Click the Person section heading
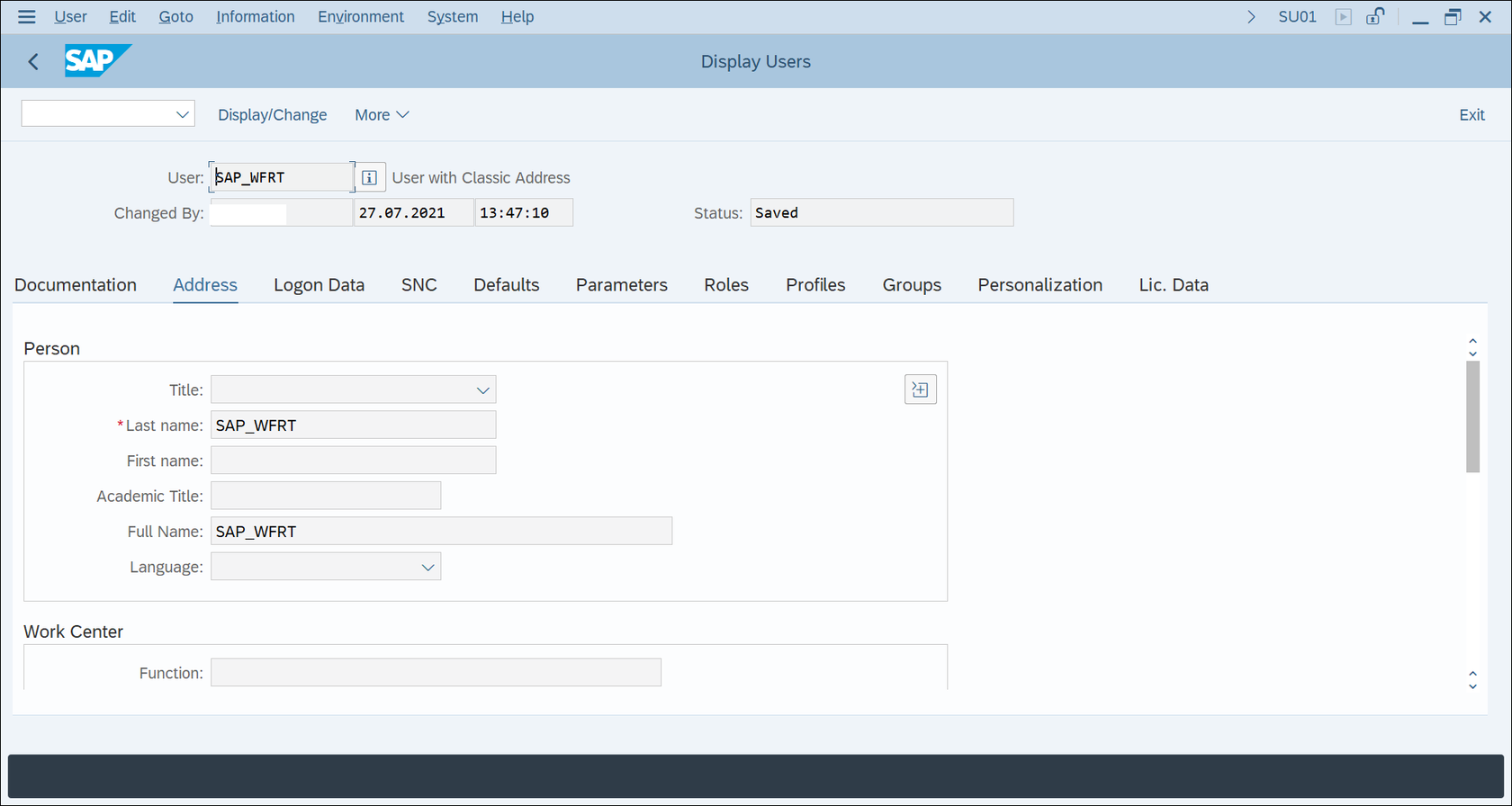Image resolution: width=1512 pixels, height=806 pixels. [x=51, y=348]
